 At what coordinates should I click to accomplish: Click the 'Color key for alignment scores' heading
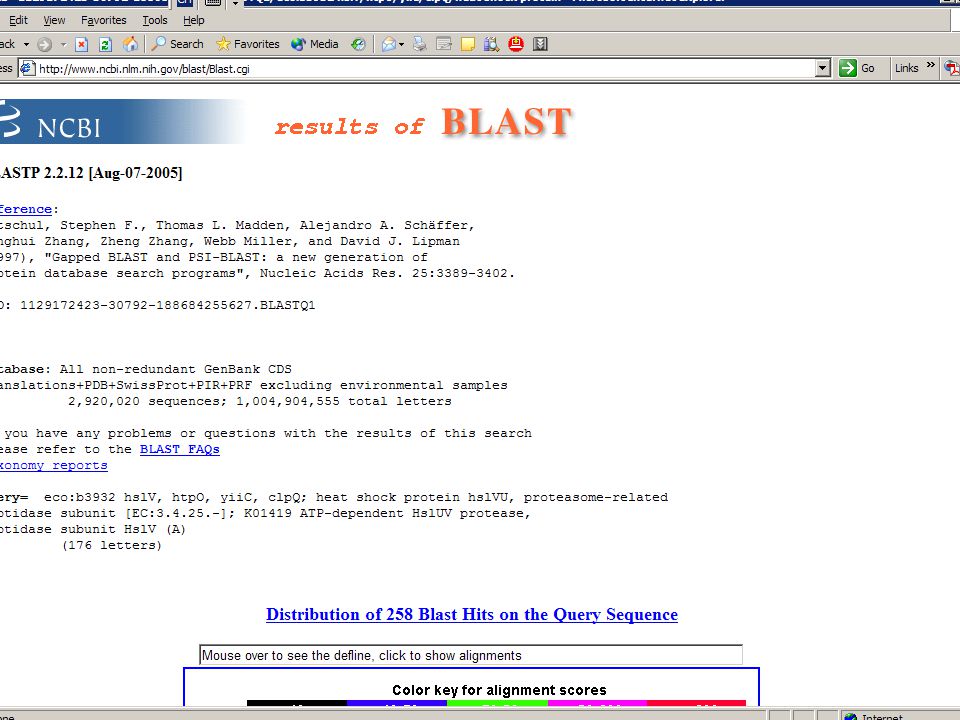(499, 690)
